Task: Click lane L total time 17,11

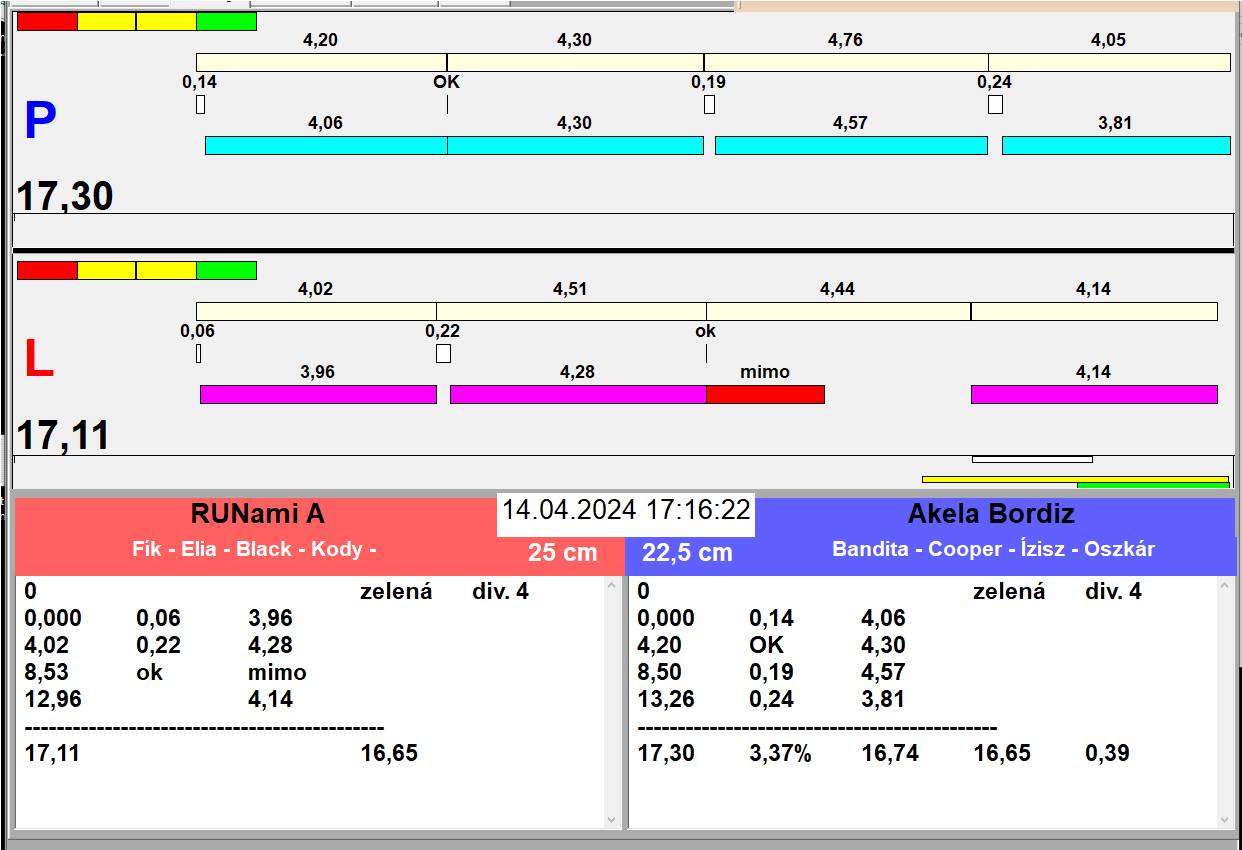Action: pos(63,436)
